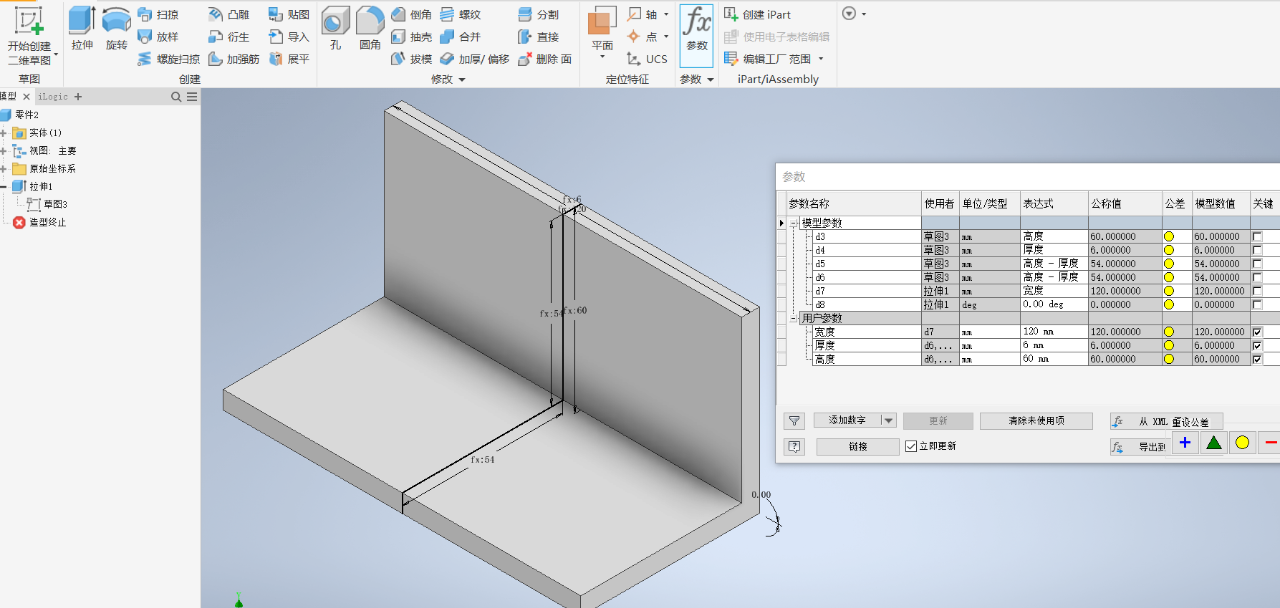Click the 圆角 fillet tool

click(x=370, y=28)
